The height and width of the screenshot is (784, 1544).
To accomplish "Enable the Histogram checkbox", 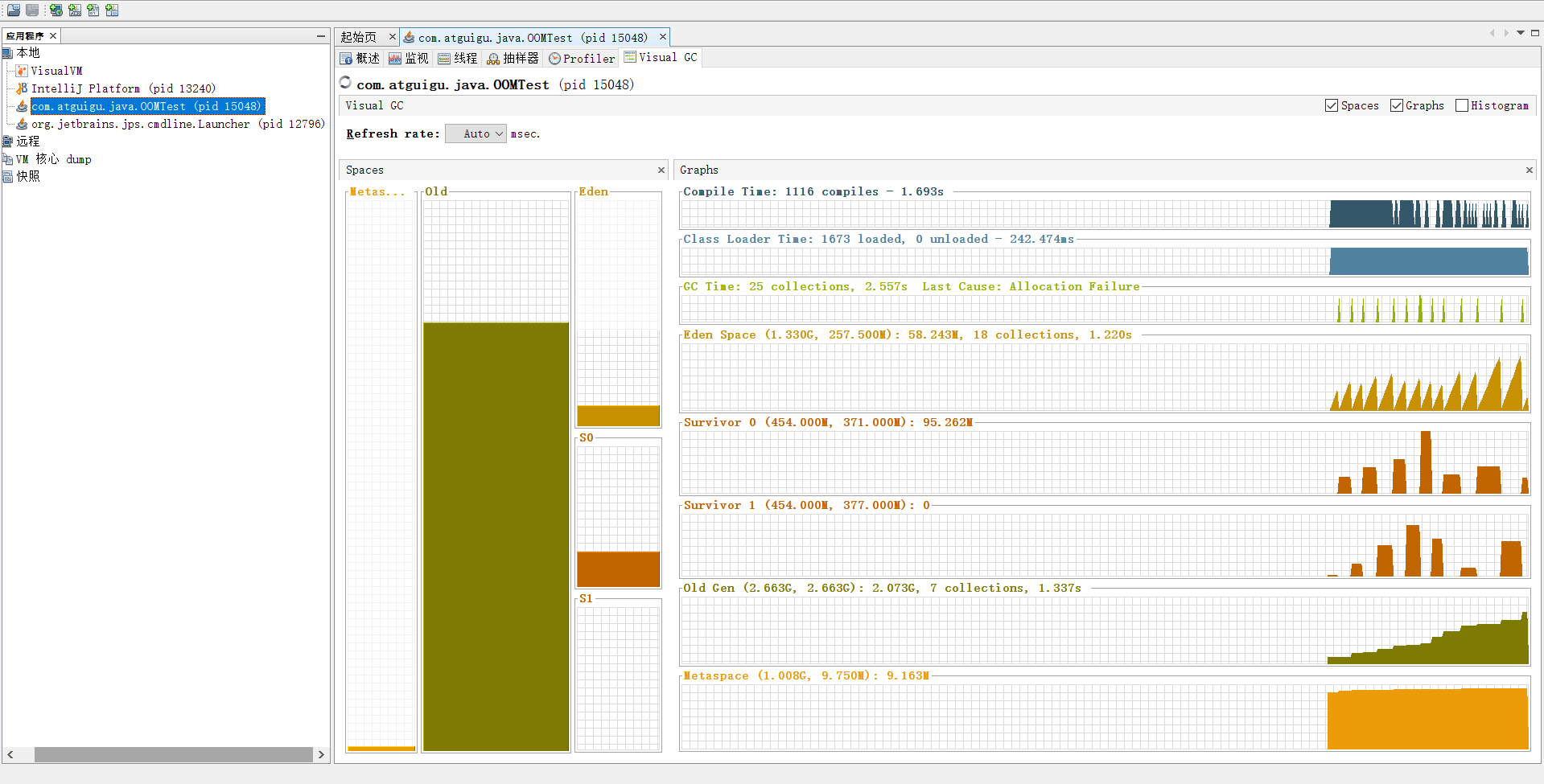I will (1462, 105).
